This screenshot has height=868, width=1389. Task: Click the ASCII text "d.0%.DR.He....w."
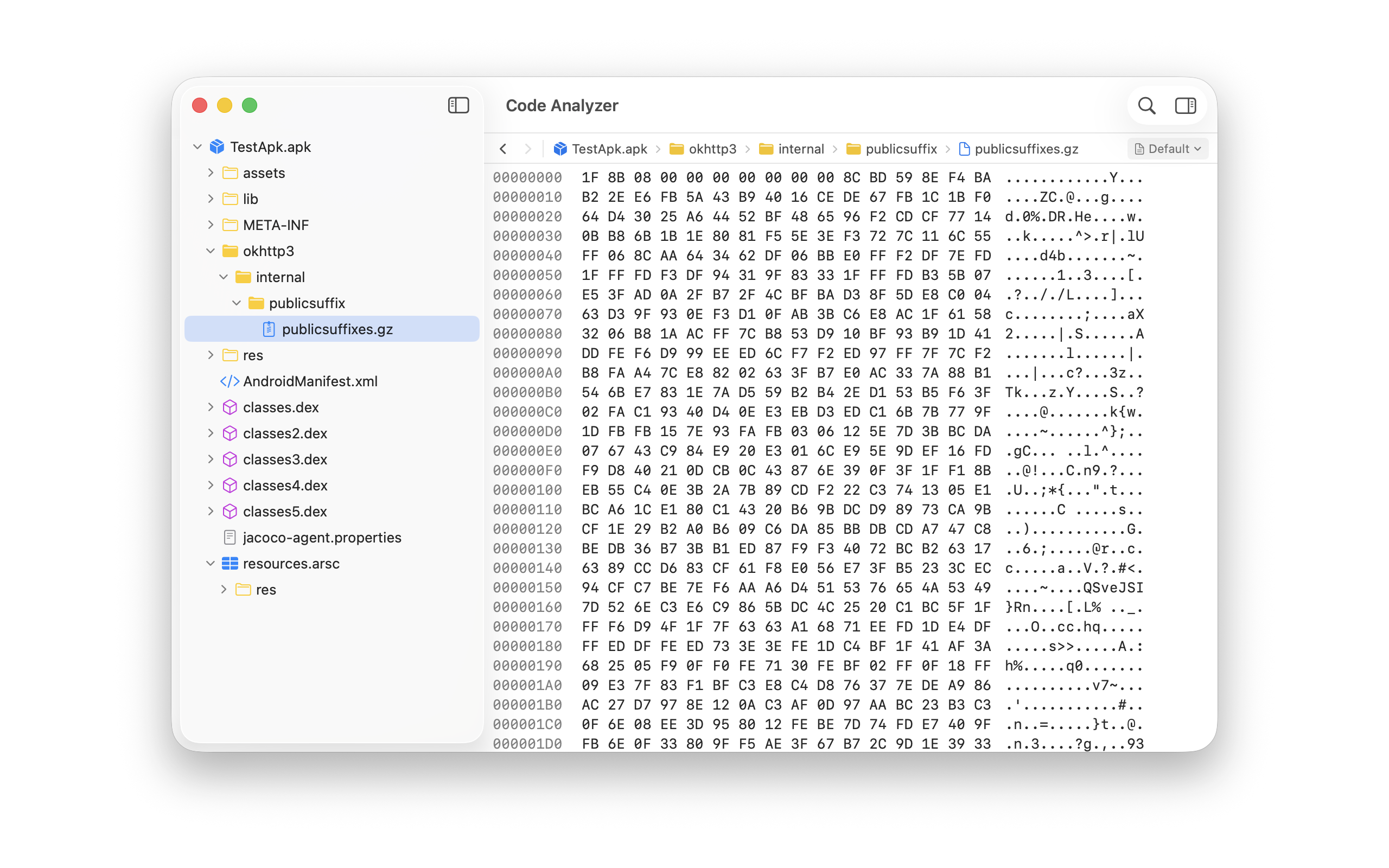pos(1074,217)
